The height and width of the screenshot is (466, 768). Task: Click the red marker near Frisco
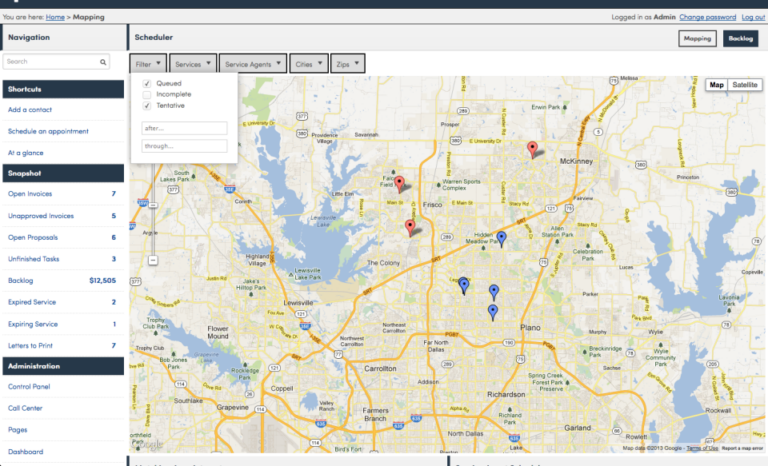pyautogui.click(x=399, y=184)
